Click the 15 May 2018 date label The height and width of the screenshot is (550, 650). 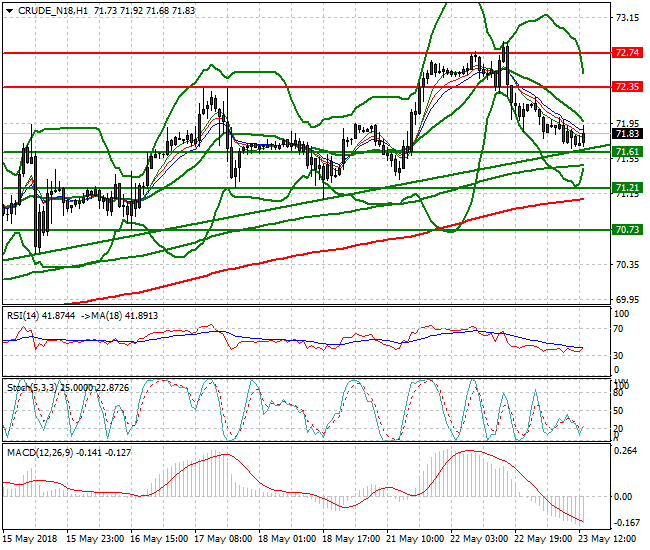coord(30,539)
